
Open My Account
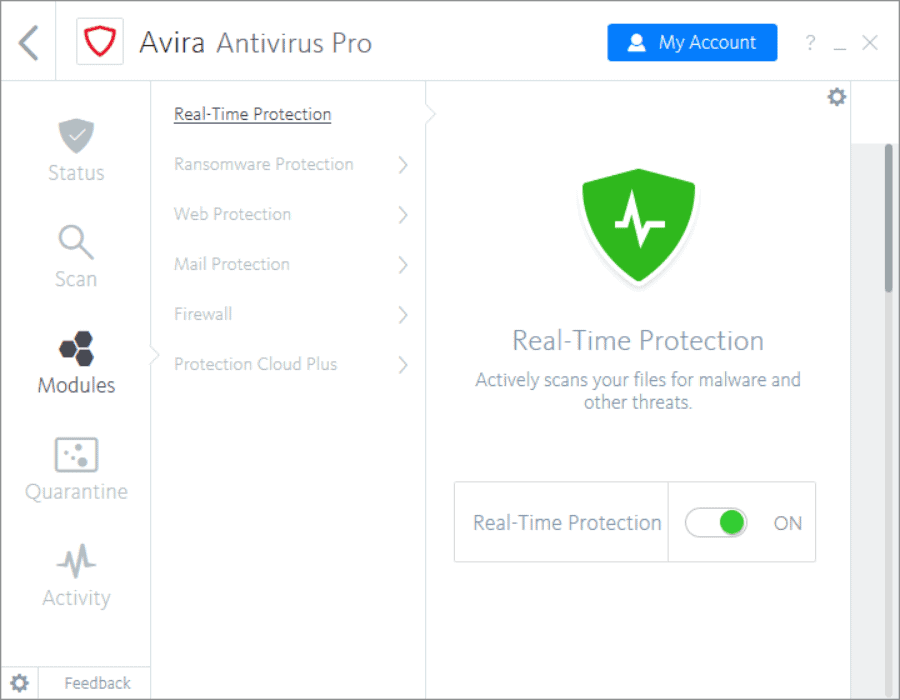pos(692,42)
